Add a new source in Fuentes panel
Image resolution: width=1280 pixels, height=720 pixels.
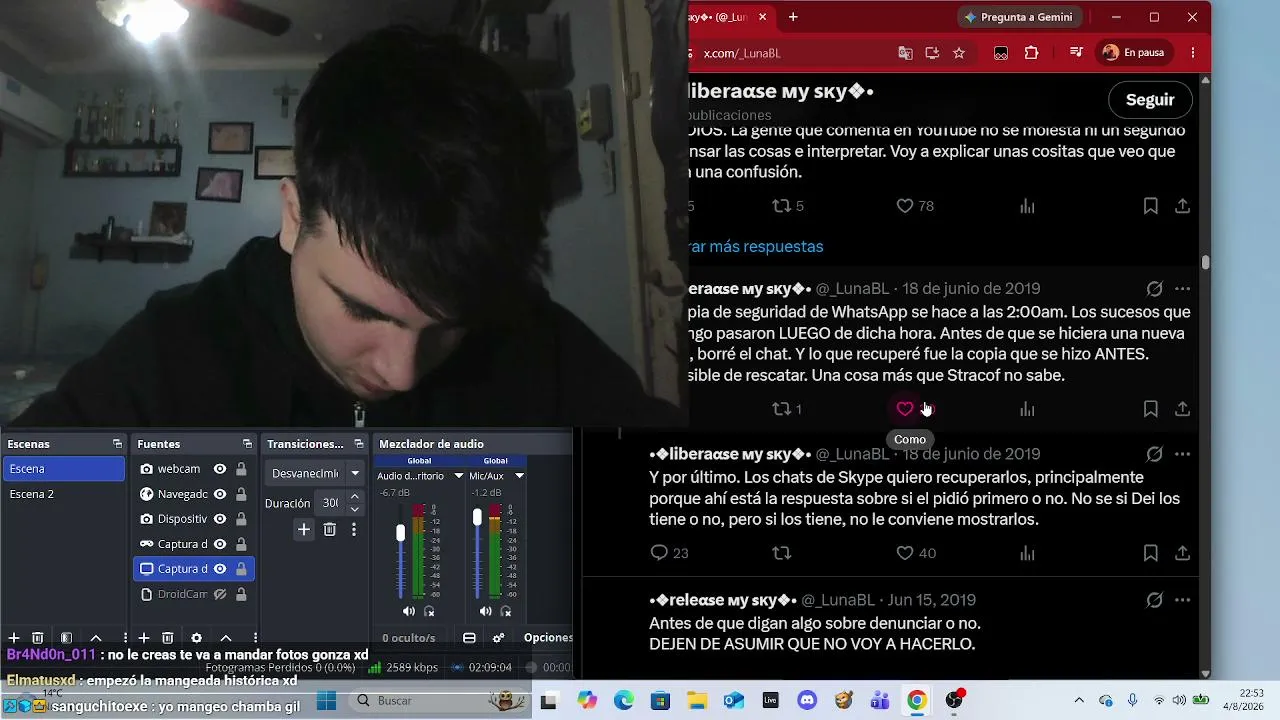pos(144,638)
